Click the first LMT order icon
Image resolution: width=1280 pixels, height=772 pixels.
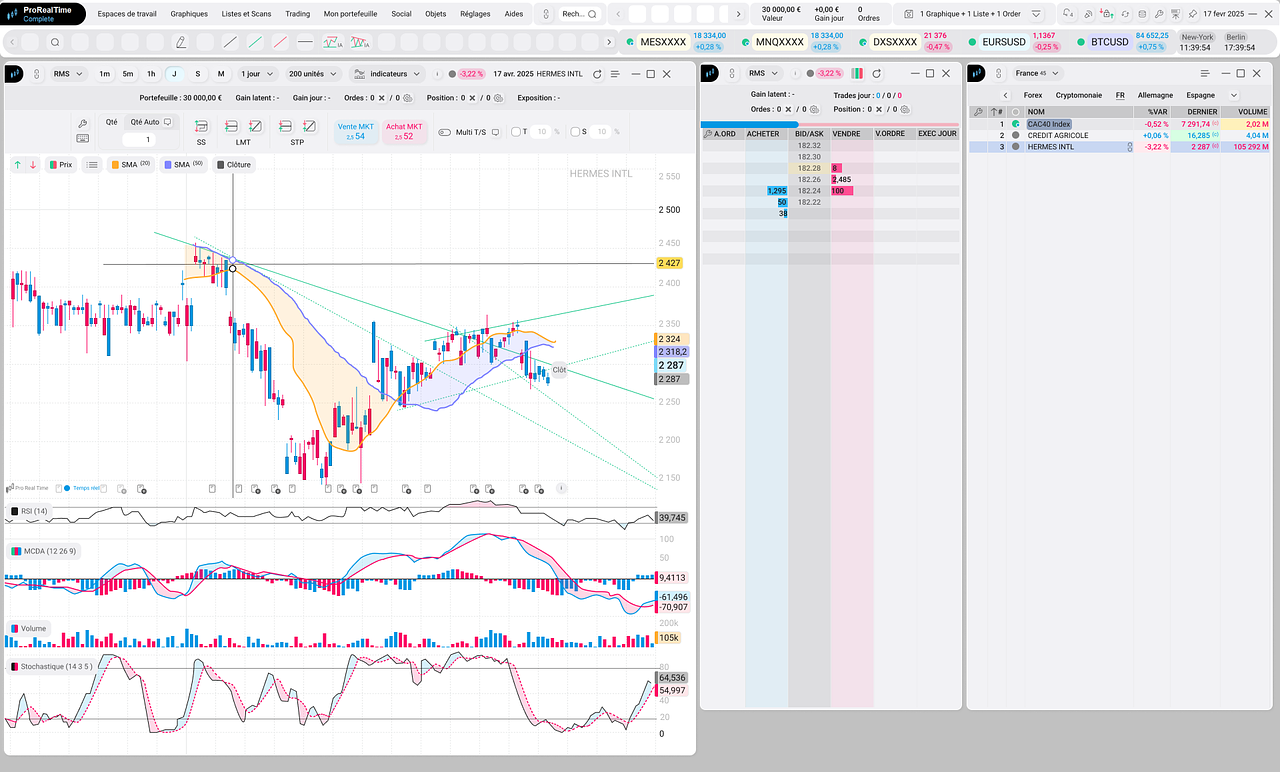click(231, 127)
